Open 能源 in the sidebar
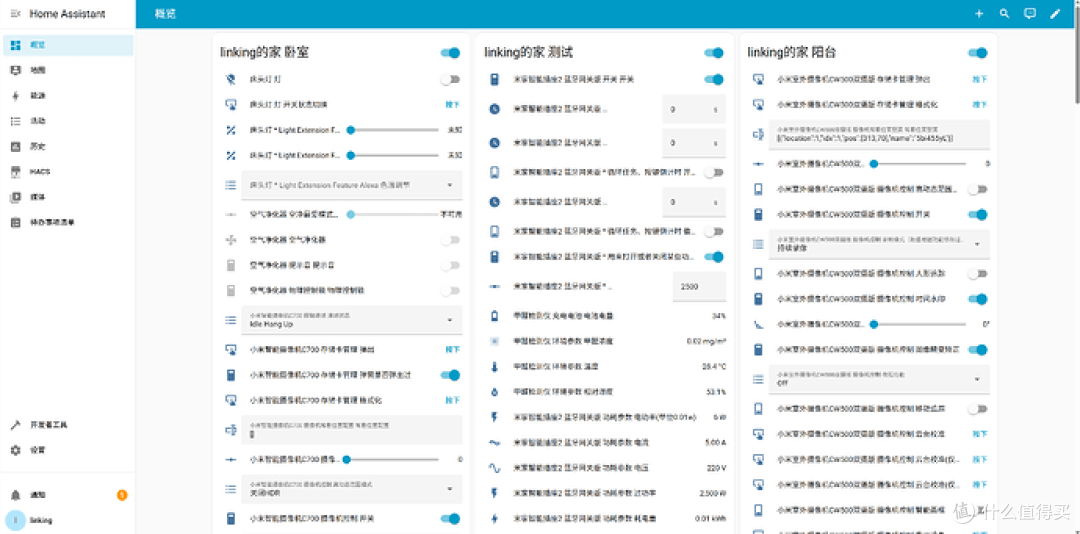Image resolution: width=1080 pixels, height=534 pixels. pos(68,96)
